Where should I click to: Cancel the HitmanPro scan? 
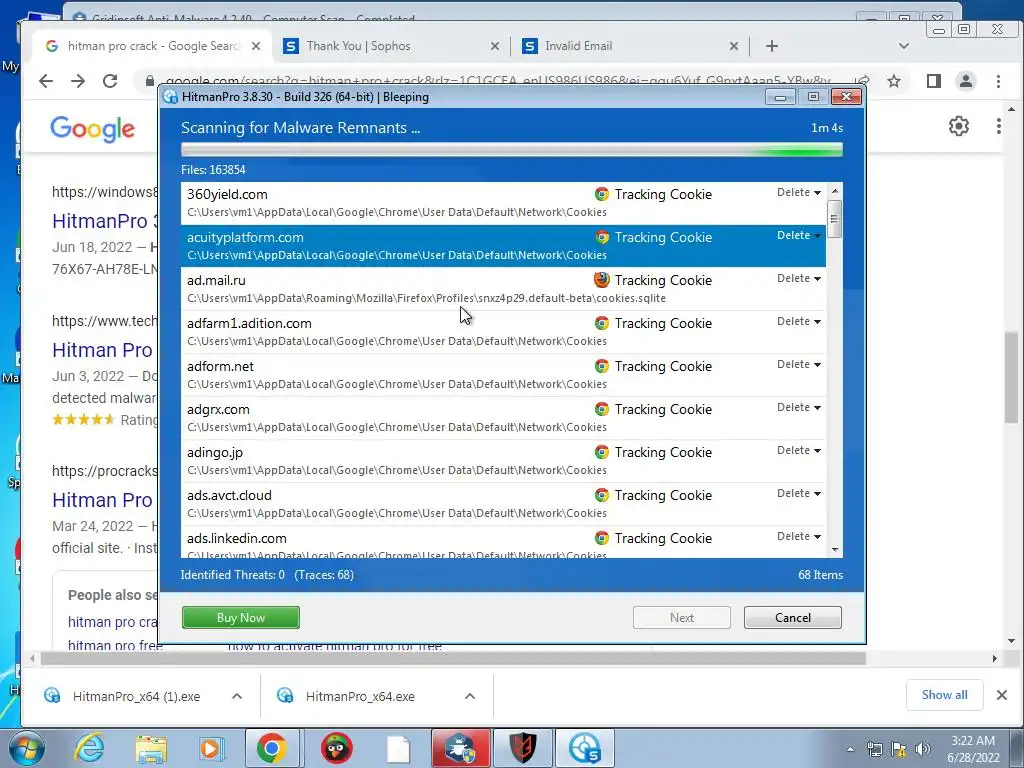(793, 618)
